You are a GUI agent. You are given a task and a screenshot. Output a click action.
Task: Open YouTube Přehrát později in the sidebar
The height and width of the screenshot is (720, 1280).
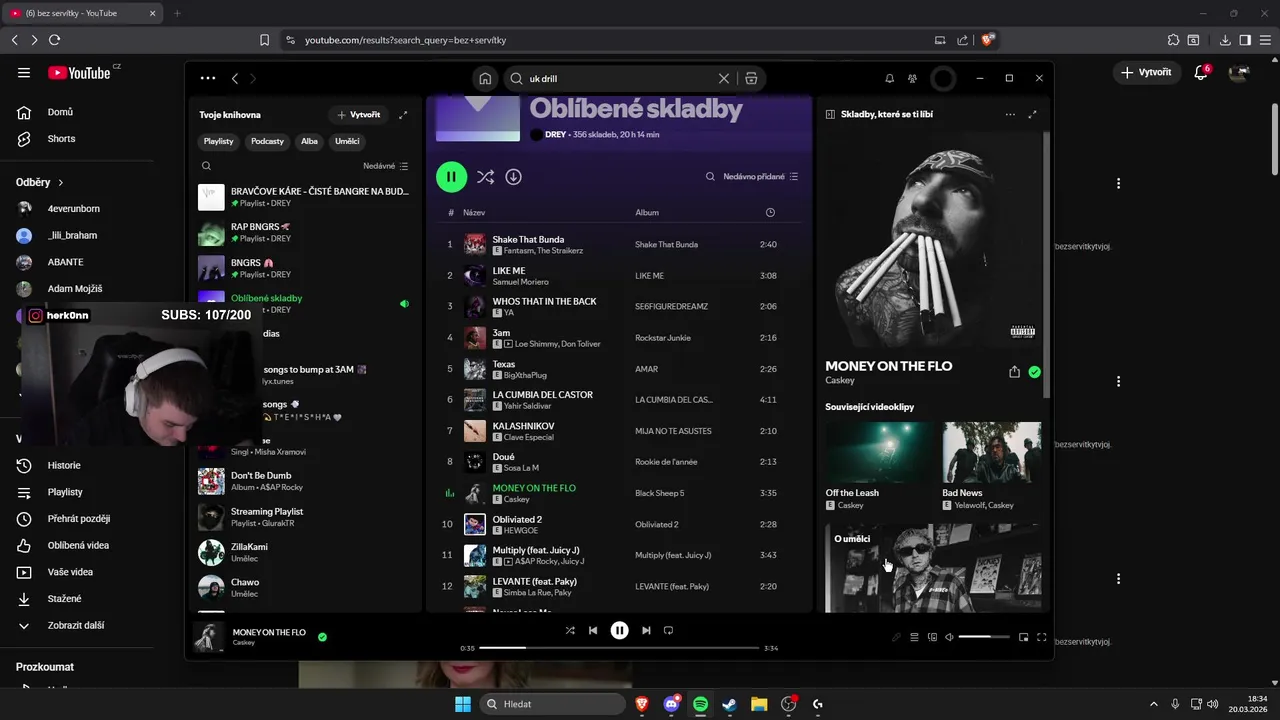(x=76, y=519)
